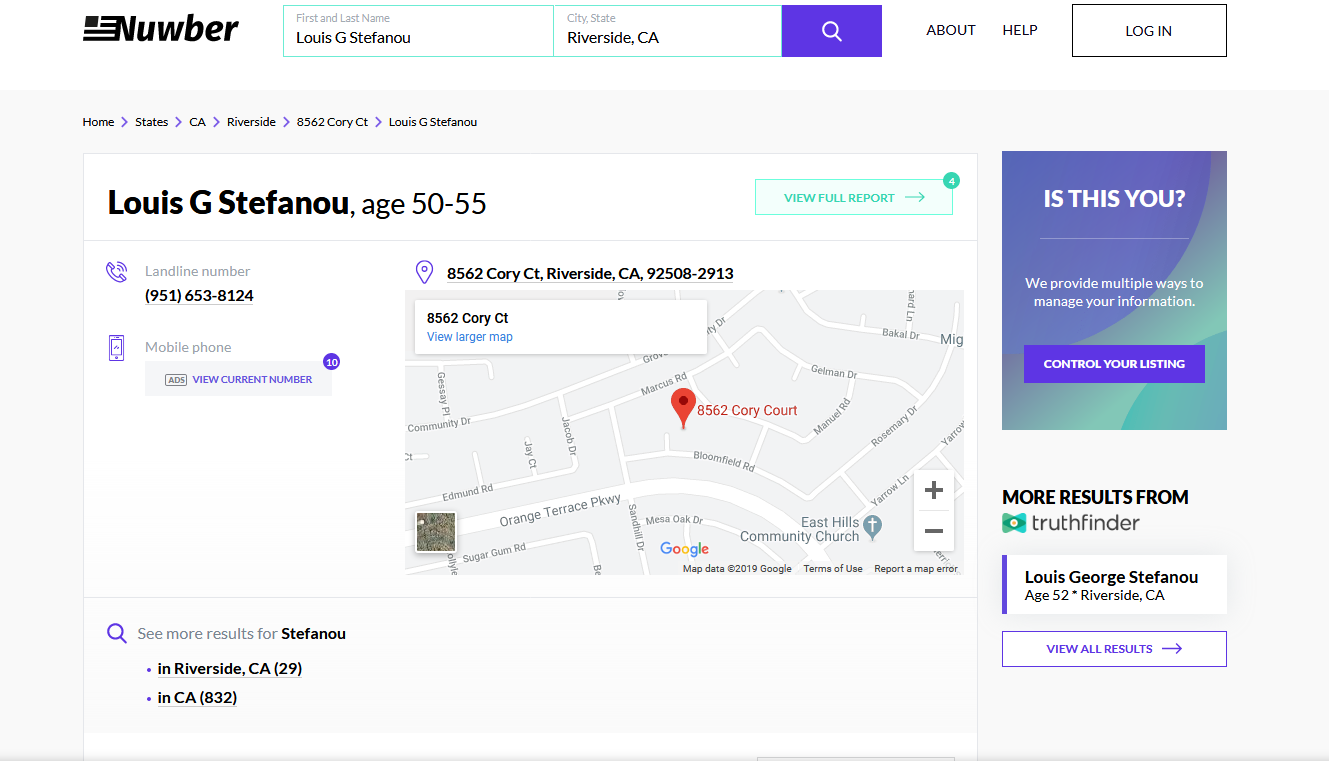
Task: Open more results in CA (832)
Action: point(197,697)
